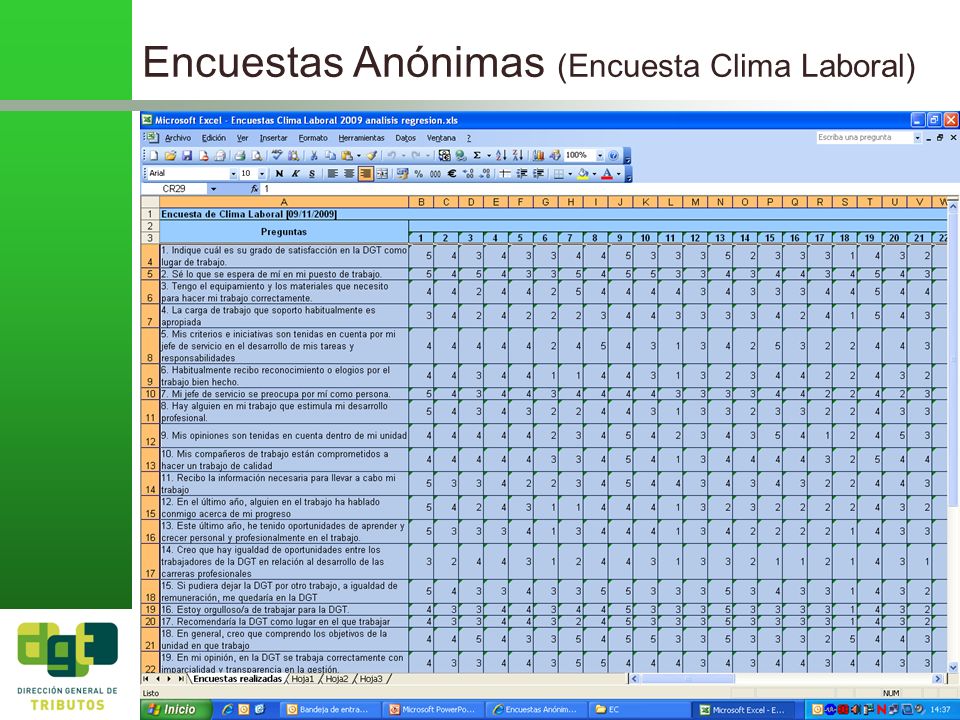Click the Inicio start button

[176, 710]
